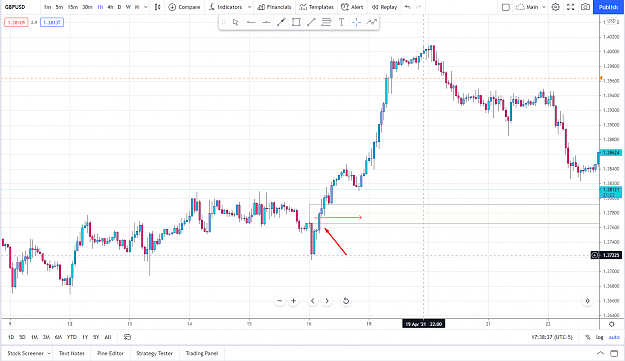Open the GBPUSD symbol search
The height and width of the screenshot is (361, 625).
[x=15, y=7]
